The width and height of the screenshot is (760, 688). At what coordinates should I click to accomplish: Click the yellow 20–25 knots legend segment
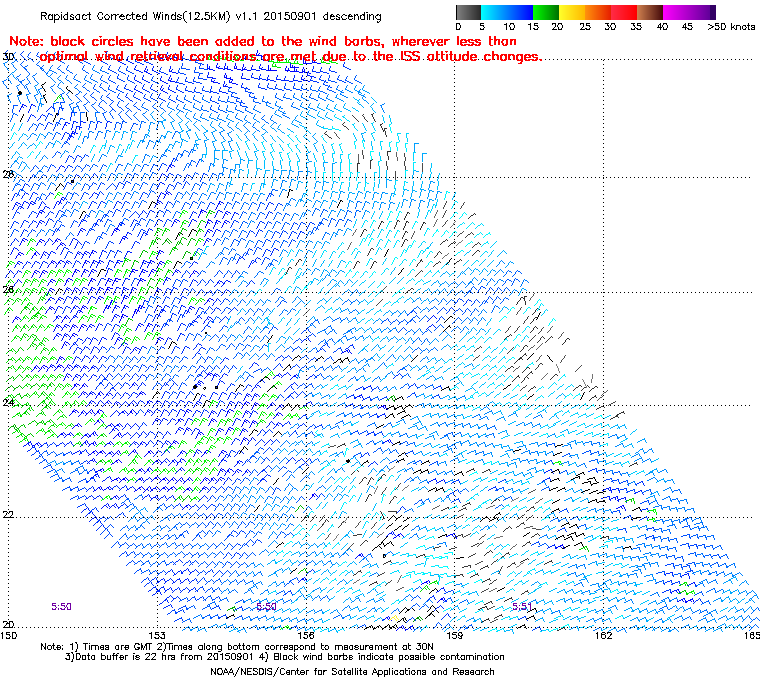pyautogui.click(x=572, y=12)
